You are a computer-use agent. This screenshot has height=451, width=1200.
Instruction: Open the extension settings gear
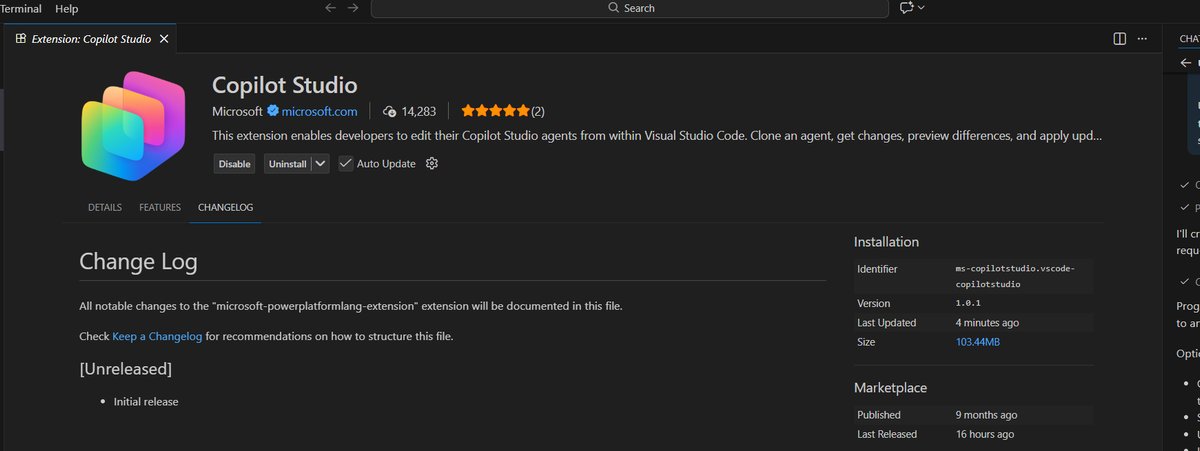point(432,163)
